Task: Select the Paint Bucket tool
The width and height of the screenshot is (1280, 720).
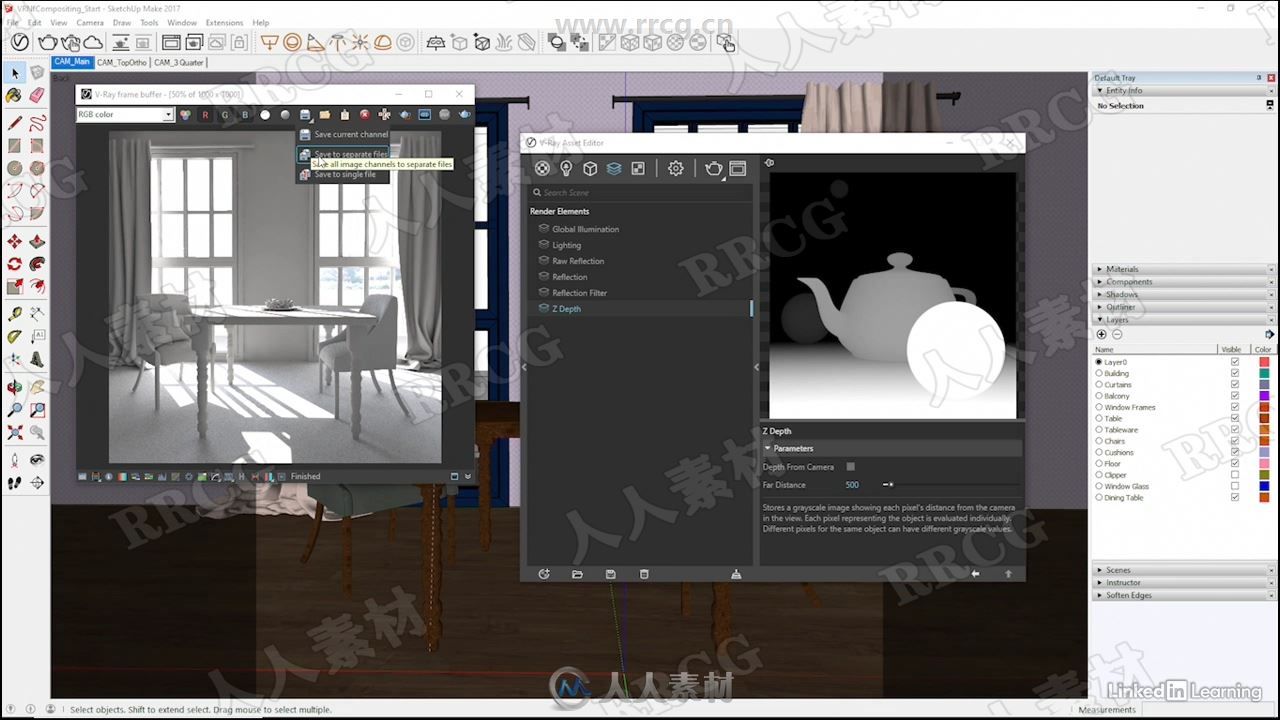Action: [14, 96]
